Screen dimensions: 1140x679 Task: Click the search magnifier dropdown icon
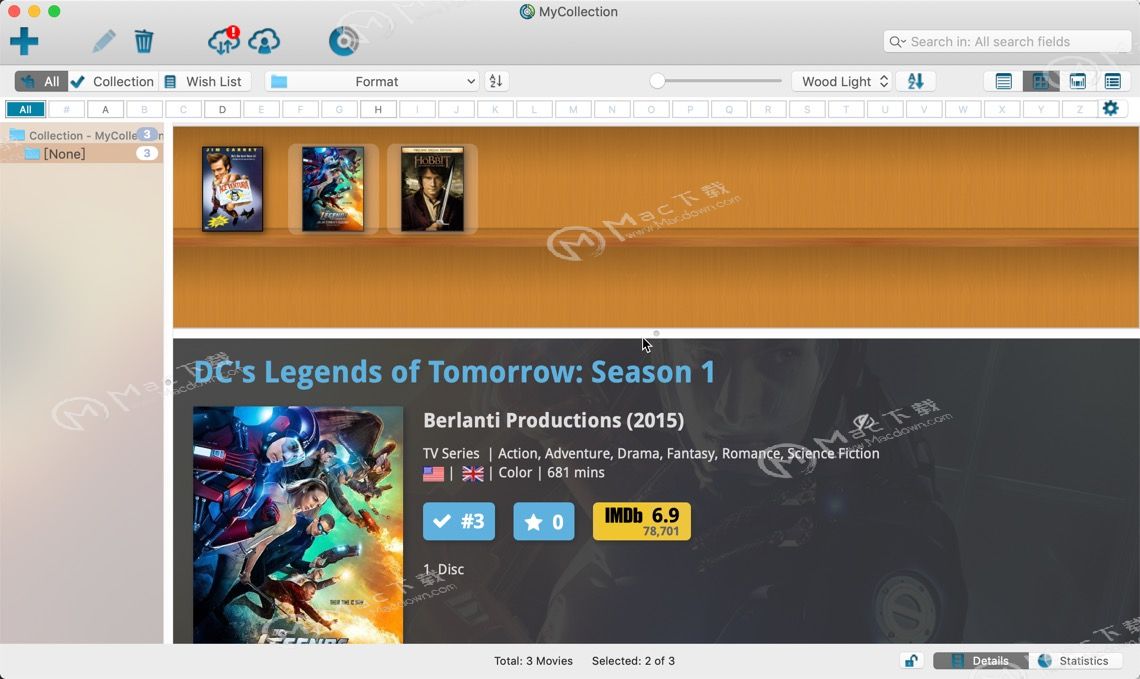(897, 41)
